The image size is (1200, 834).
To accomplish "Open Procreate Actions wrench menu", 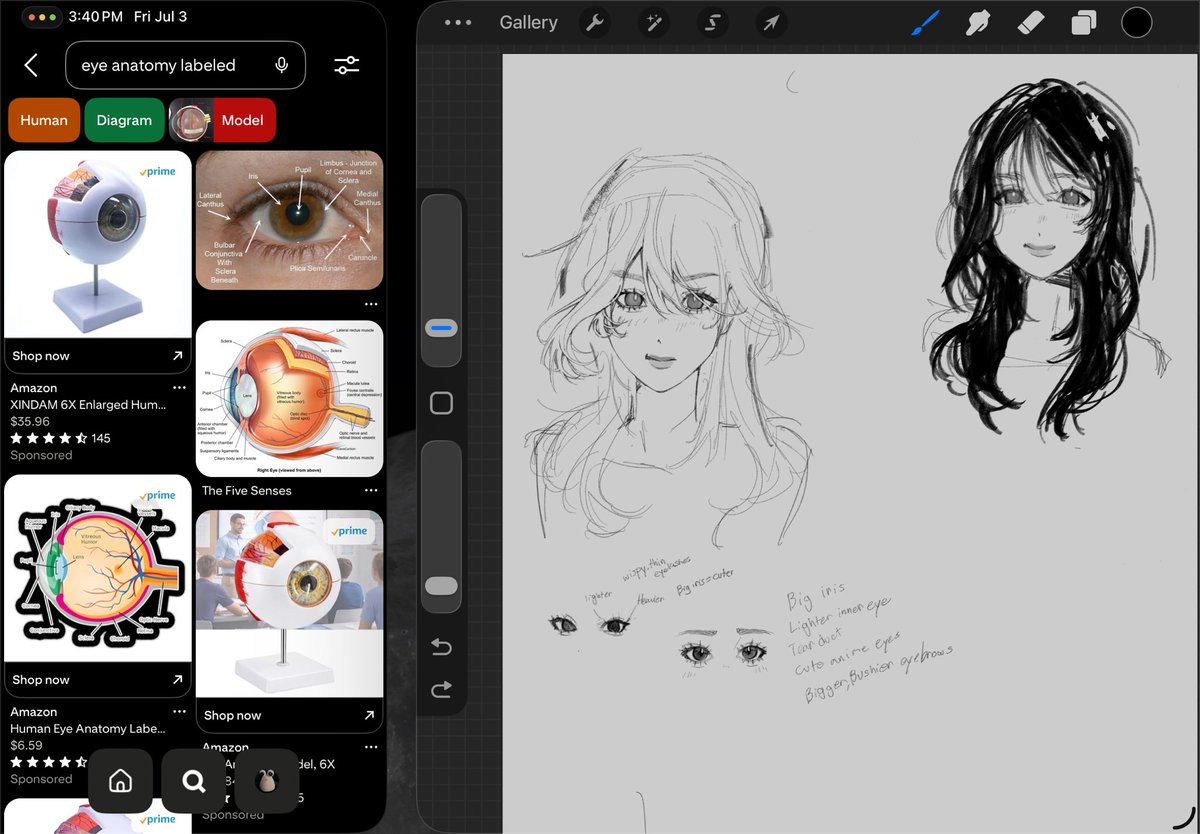I will (595, 22).
